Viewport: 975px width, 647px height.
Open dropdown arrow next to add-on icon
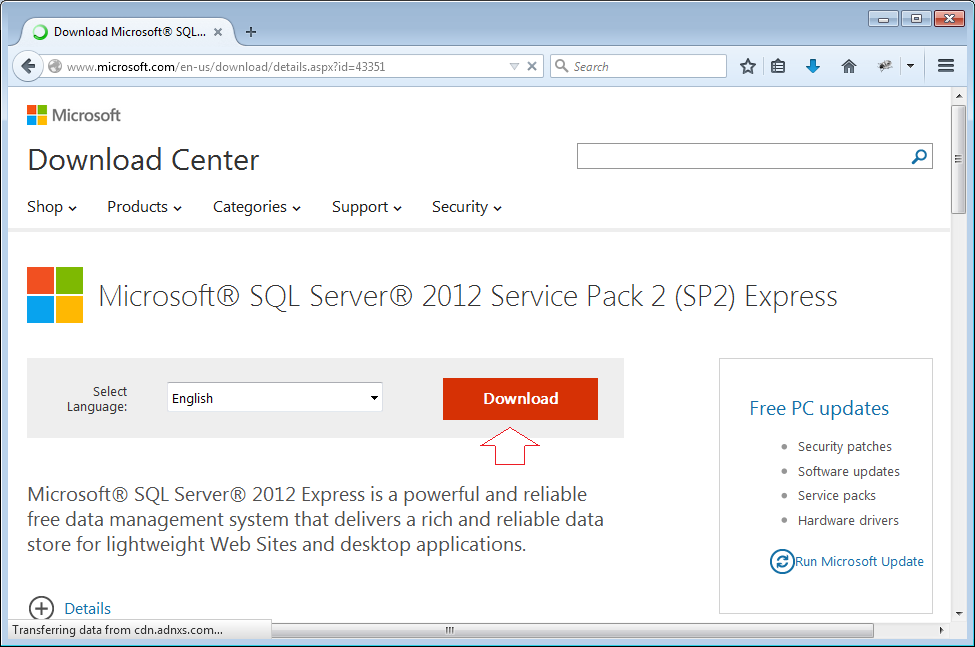point(910,66)
